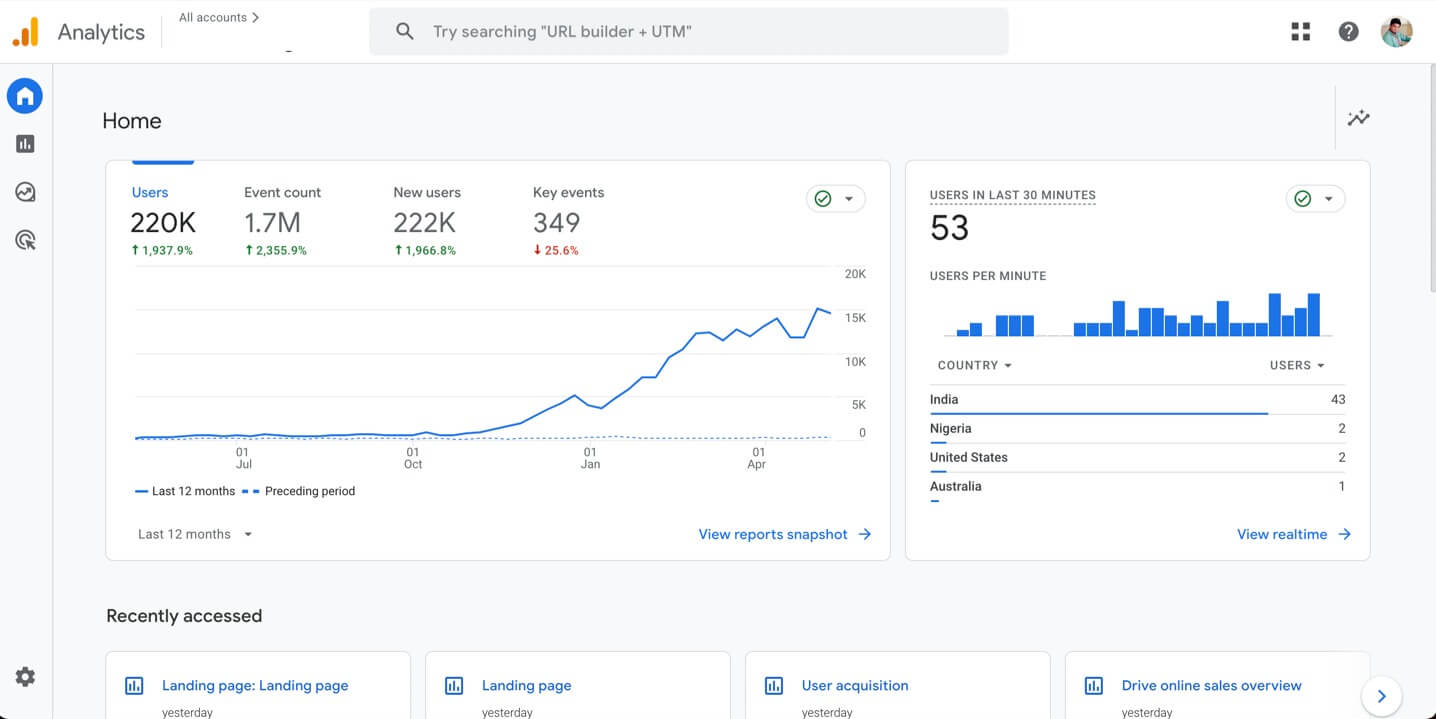This screenshot has width=1436, height=719.
Task: Open the Insights sparkline icon
Action: [x=1358, y=118]
